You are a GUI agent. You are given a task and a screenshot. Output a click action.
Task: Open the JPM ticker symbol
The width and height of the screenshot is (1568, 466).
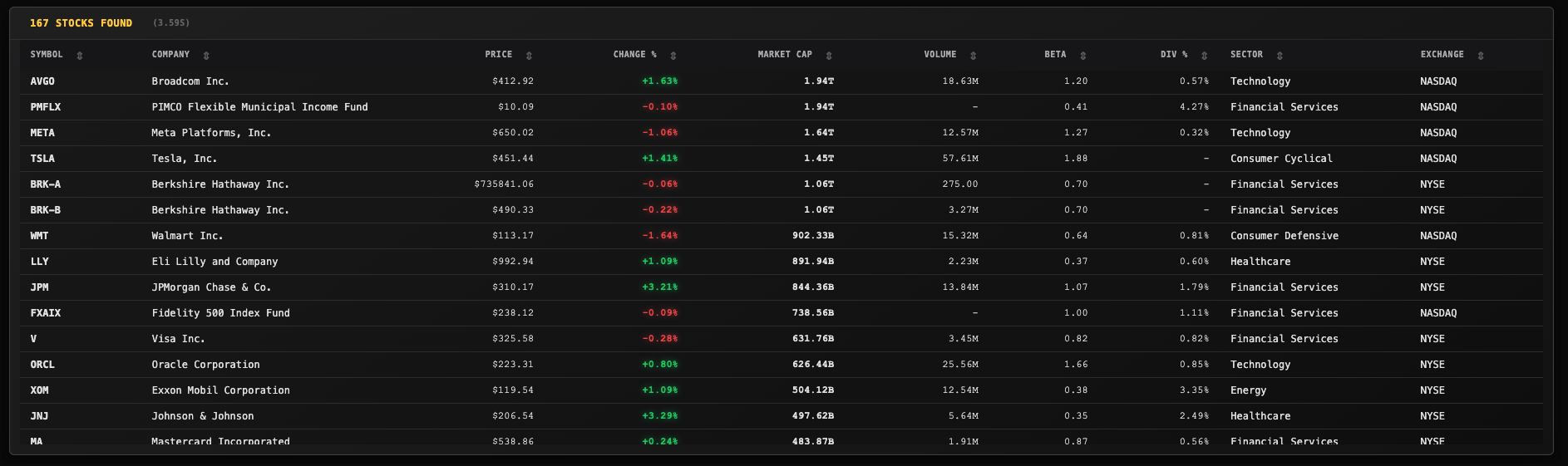point(39,287)
